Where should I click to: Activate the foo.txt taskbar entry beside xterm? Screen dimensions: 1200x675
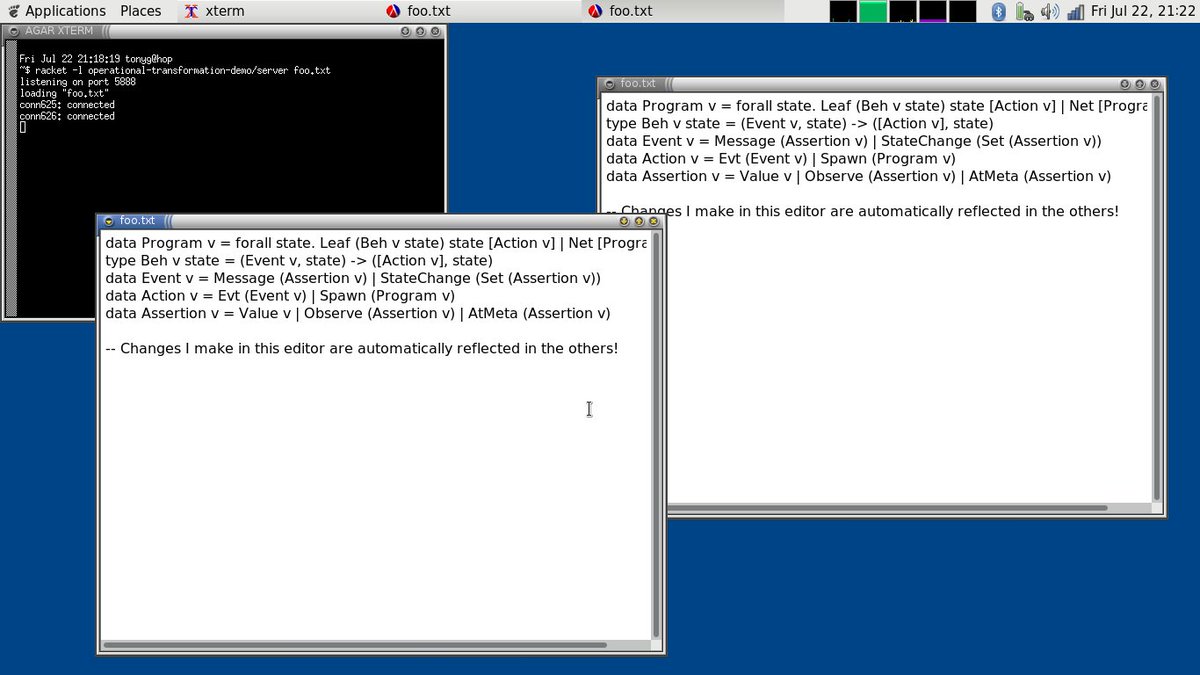(420, 11)
